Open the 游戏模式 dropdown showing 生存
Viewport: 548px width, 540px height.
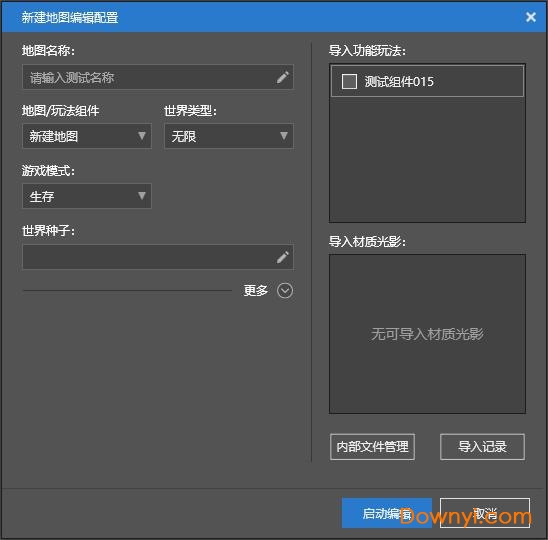tap(87, 196)
